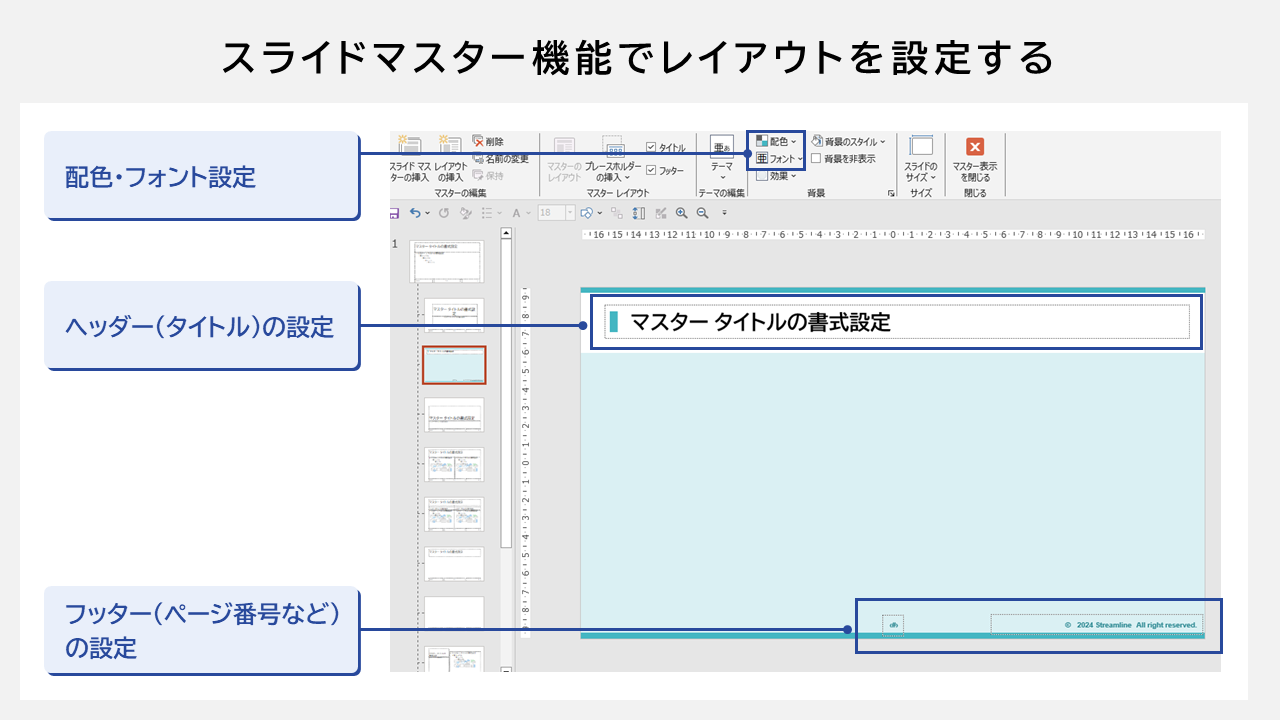
Task: Click the shapes icon in quick toolbar
Action: pyautogui.click(x=587, y=213)
